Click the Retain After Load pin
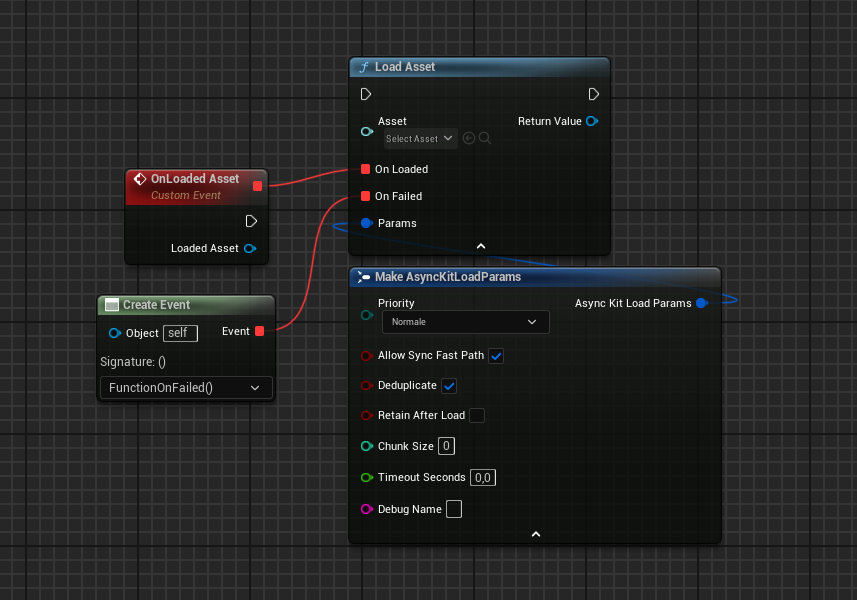857x600 pixels. [x=367, y=415]
